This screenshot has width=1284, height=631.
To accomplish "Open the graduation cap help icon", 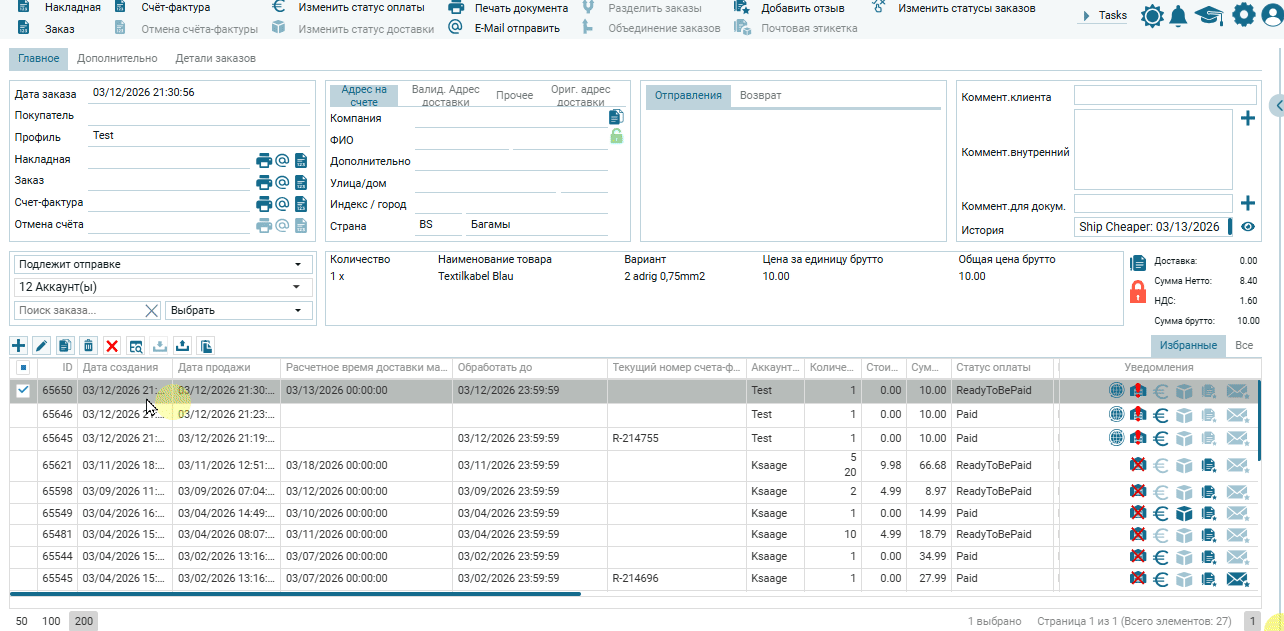I will [x=1209, y=16].
